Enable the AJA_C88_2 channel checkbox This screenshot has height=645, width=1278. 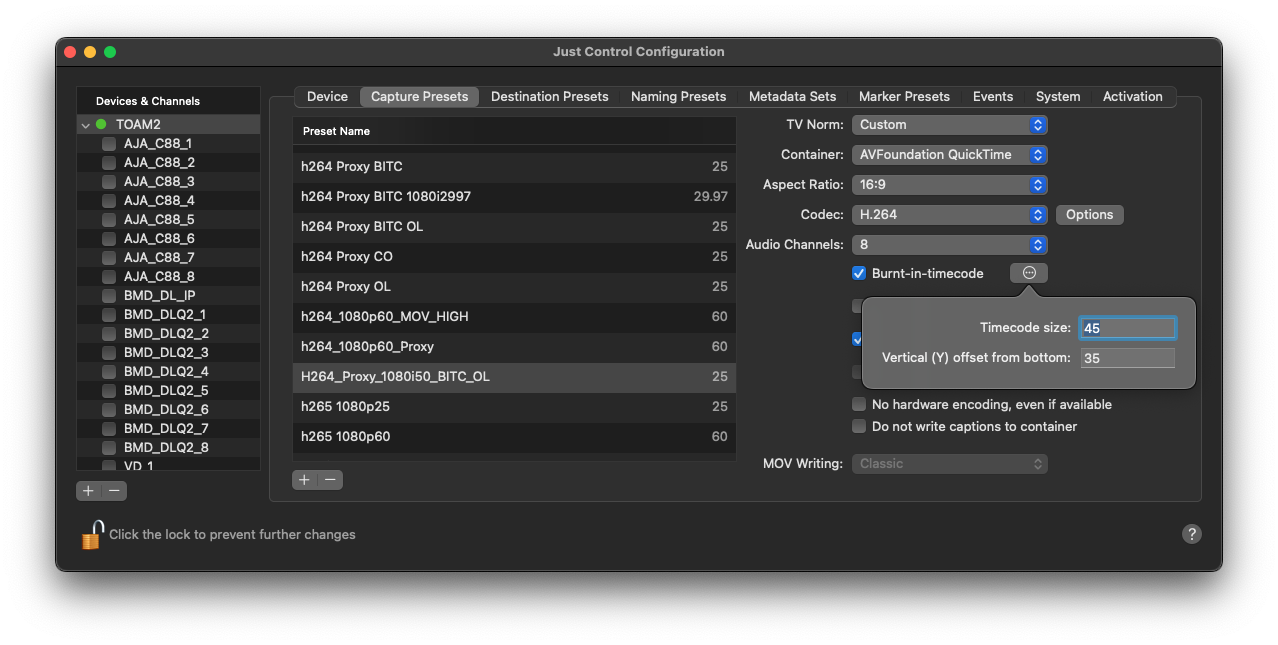[109, 163]
